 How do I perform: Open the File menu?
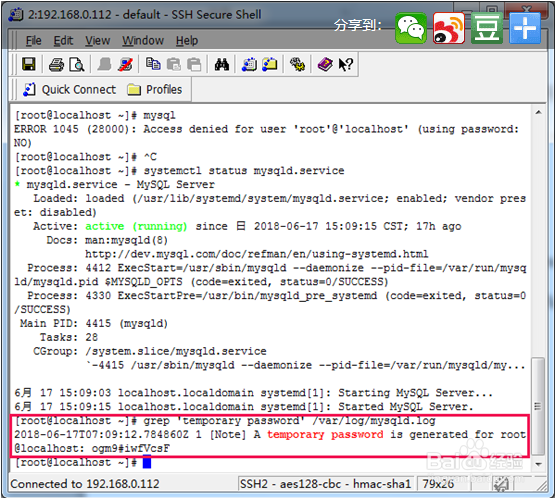(x=33, y=40)
